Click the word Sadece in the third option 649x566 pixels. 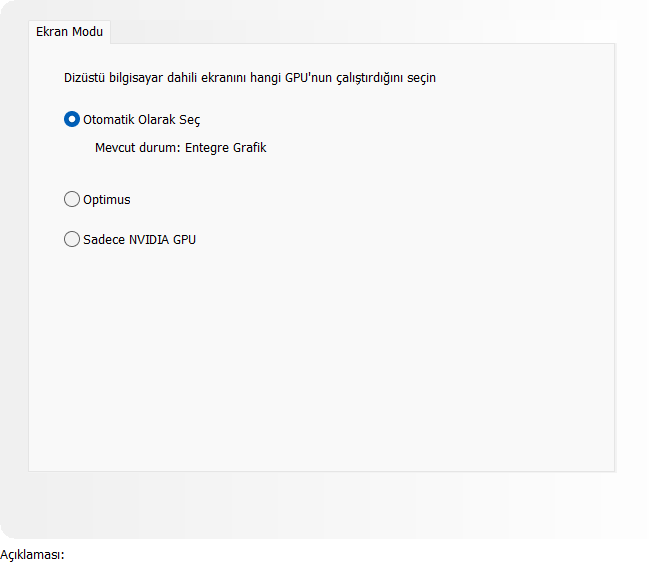(x=103, y=240)
